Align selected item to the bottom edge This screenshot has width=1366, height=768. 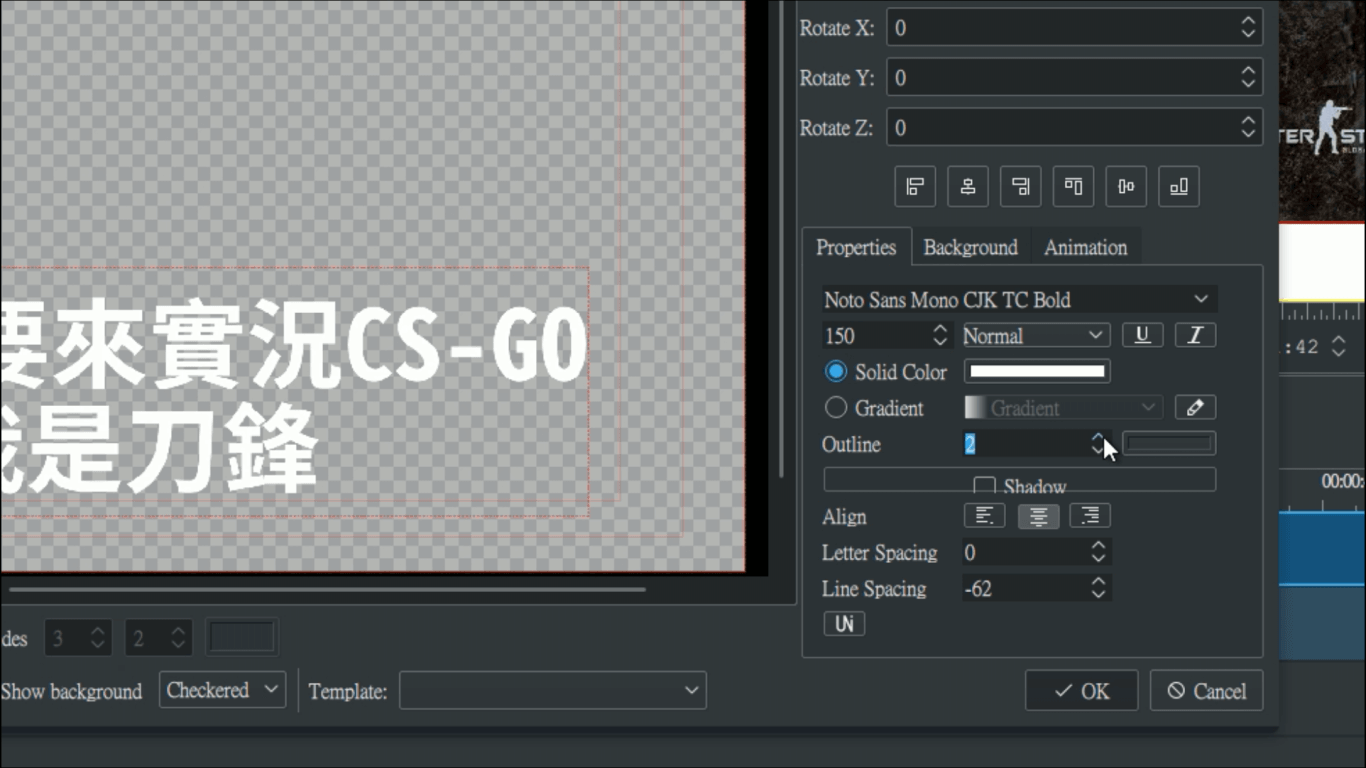click(x=1179, y=187)
